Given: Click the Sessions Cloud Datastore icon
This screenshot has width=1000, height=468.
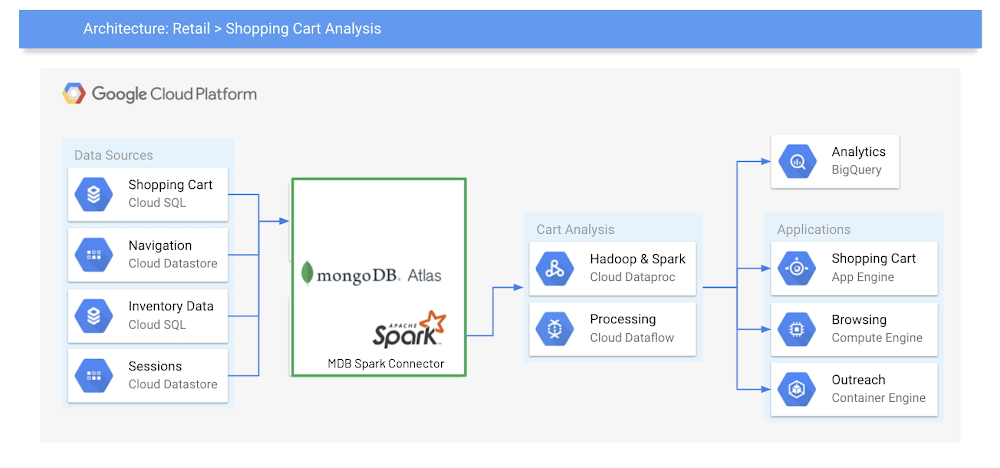Looking at the screenshot, I should click(x=94, y=376).
